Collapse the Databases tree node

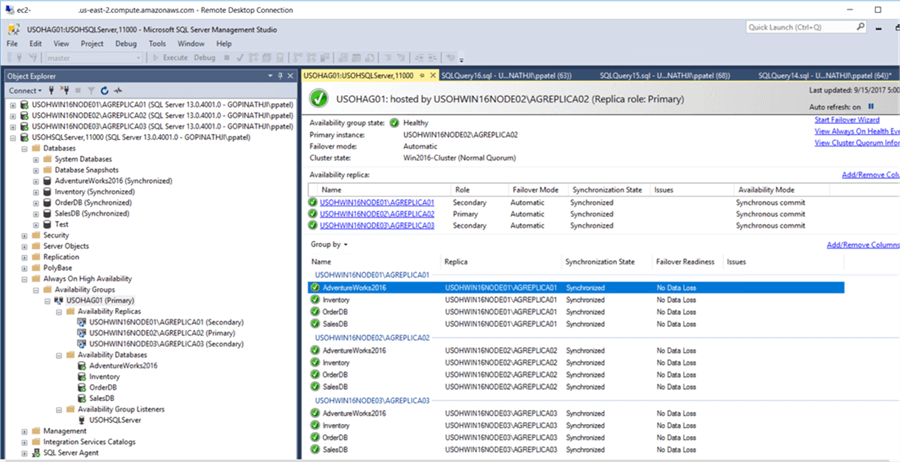point(23,147)
